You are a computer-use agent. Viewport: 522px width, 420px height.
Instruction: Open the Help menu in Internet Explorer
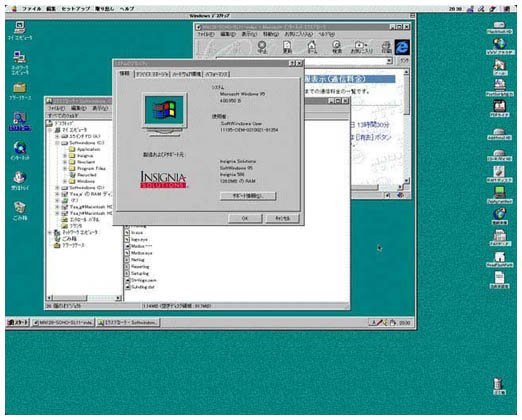[326, 34]
